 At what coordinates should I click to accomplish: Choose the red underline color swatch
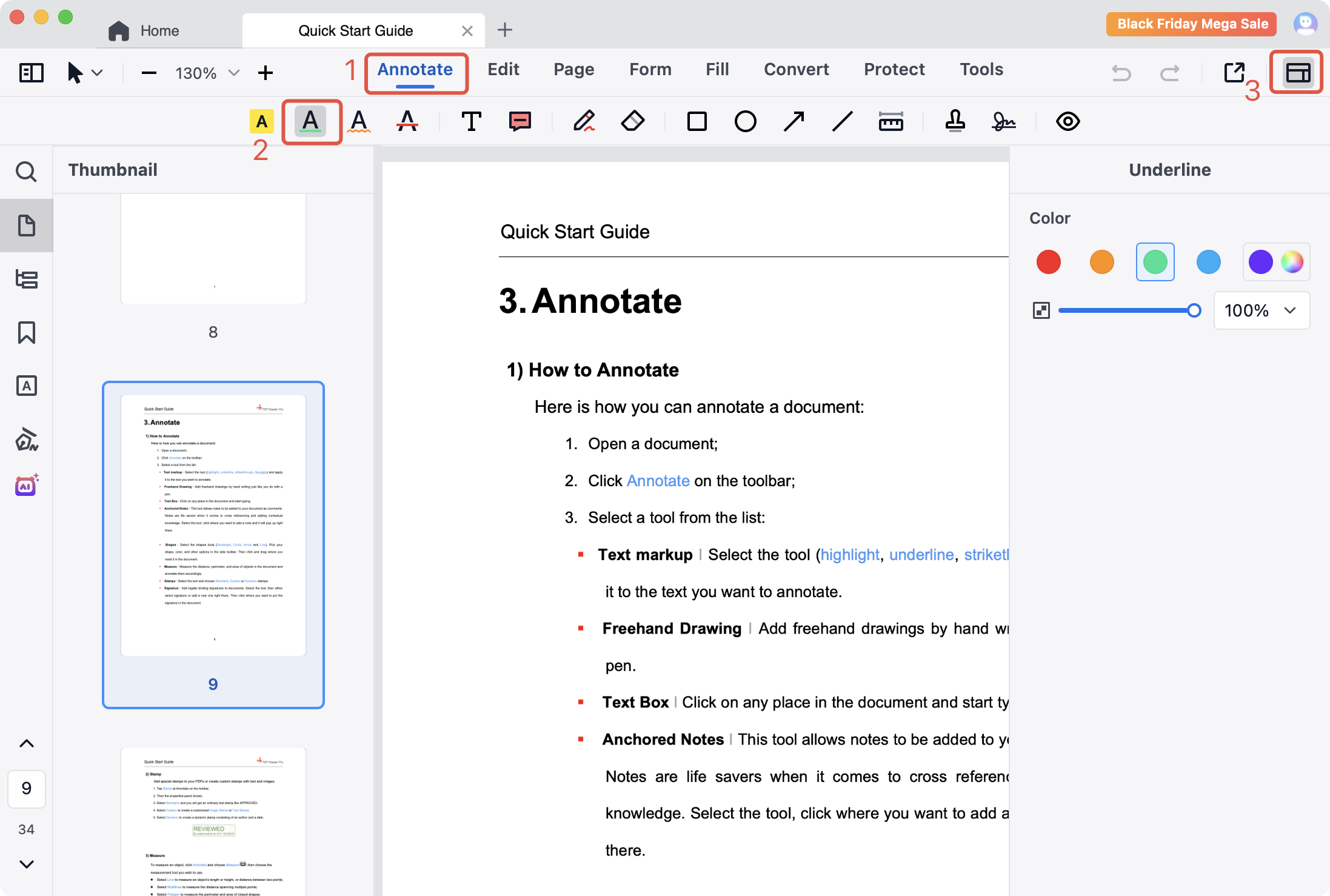click(x=1048, y=262)
